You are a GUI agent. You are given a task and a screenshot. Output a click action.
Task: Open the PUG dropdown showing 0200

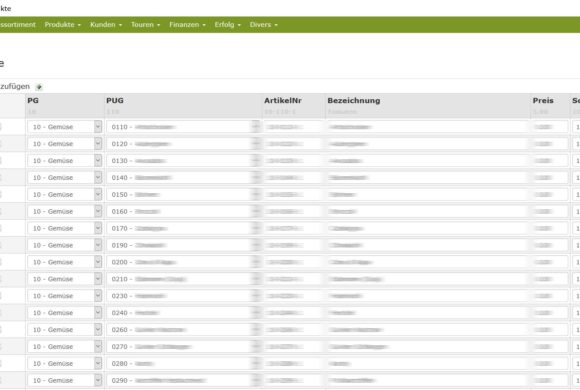pyautogui.click(x=183, y=262)
